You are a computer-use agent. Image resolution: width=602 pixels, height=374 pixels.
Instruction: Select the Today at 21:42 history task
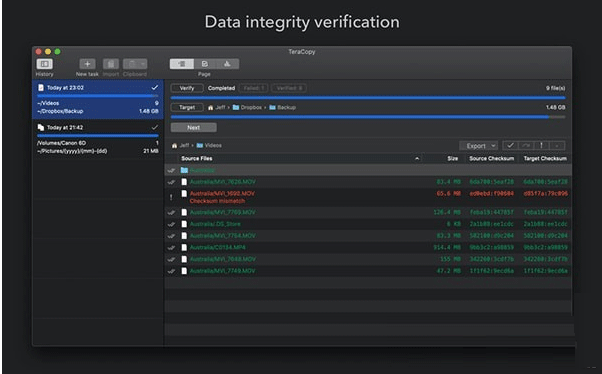click(98, 139)
